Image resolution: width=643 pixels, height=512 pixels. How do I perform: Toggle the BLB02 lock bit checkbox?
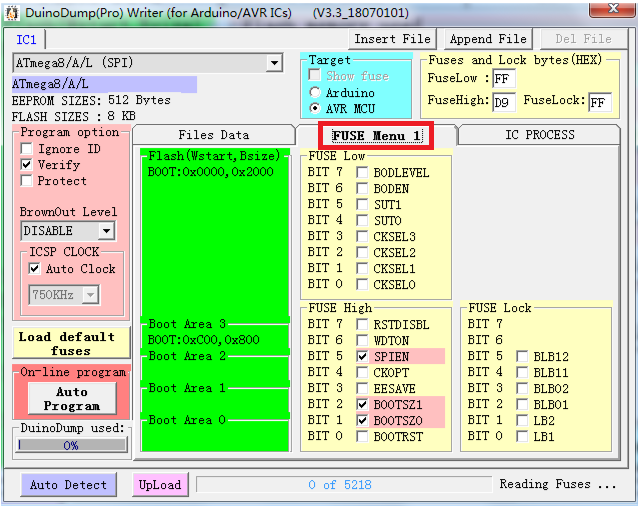click(522, 388)
